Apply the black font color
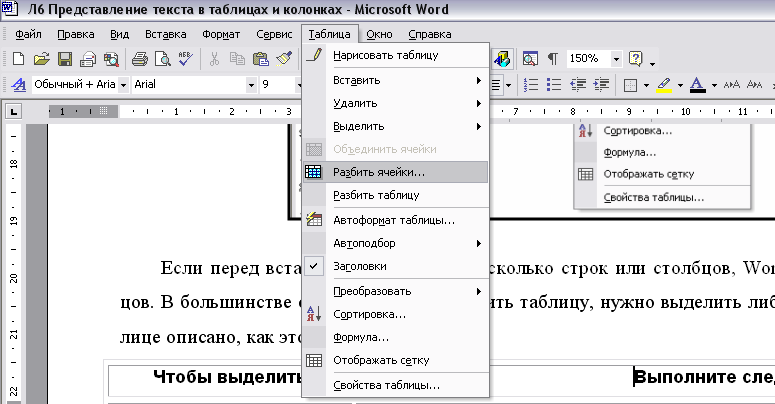 (x=697, y=85)
